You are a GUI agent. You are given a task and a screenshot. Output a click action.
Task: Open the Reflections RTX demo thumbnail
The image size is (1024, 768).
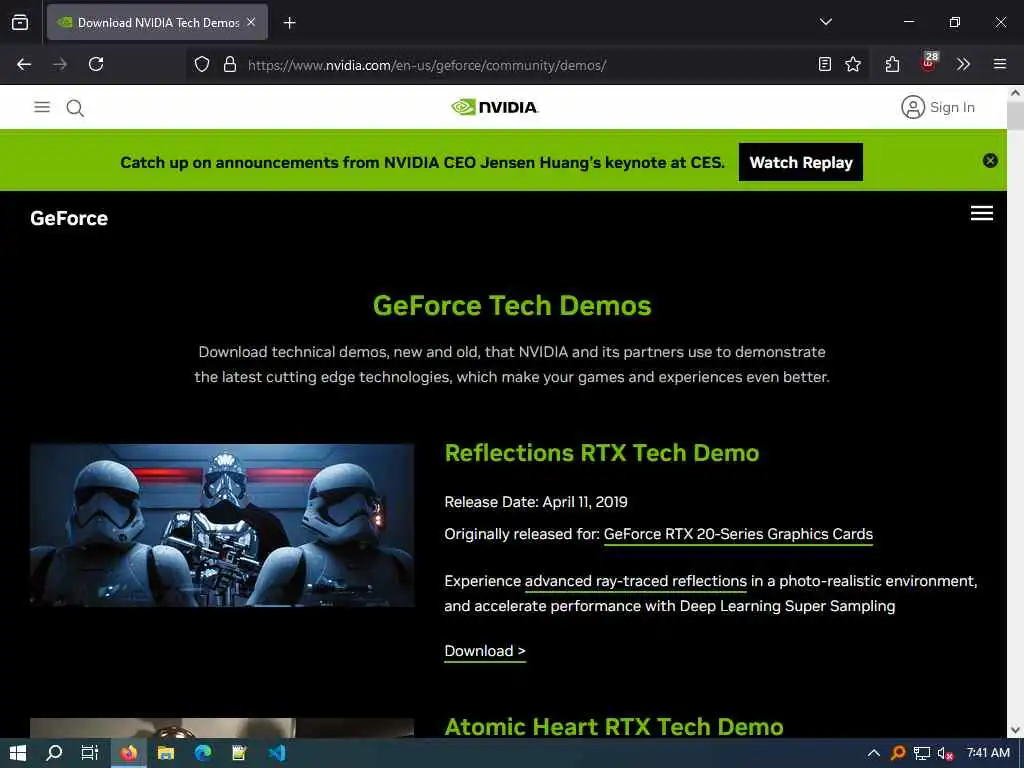222,525
